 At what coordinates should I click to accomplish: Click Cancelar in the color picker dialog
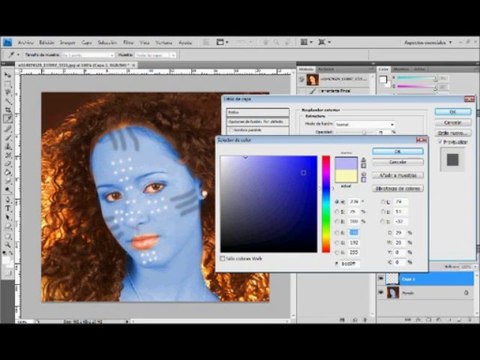(x=398, y=162)
